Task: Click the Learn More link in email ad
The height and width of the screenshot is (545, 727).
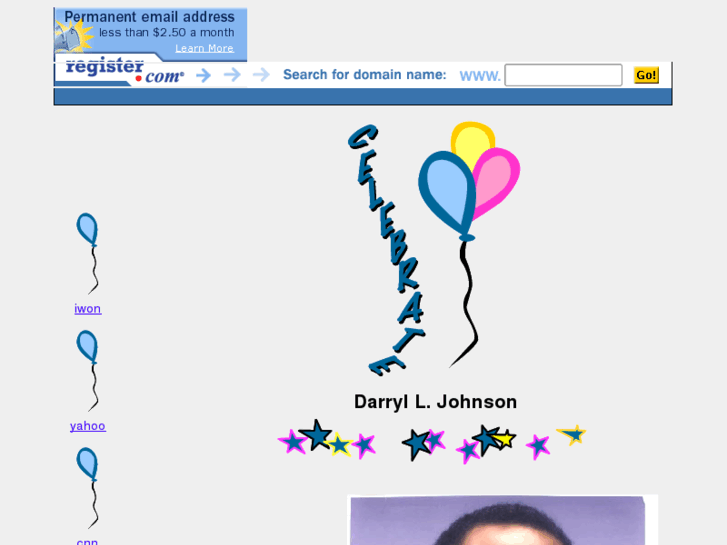Action: [x=204, y=48]
